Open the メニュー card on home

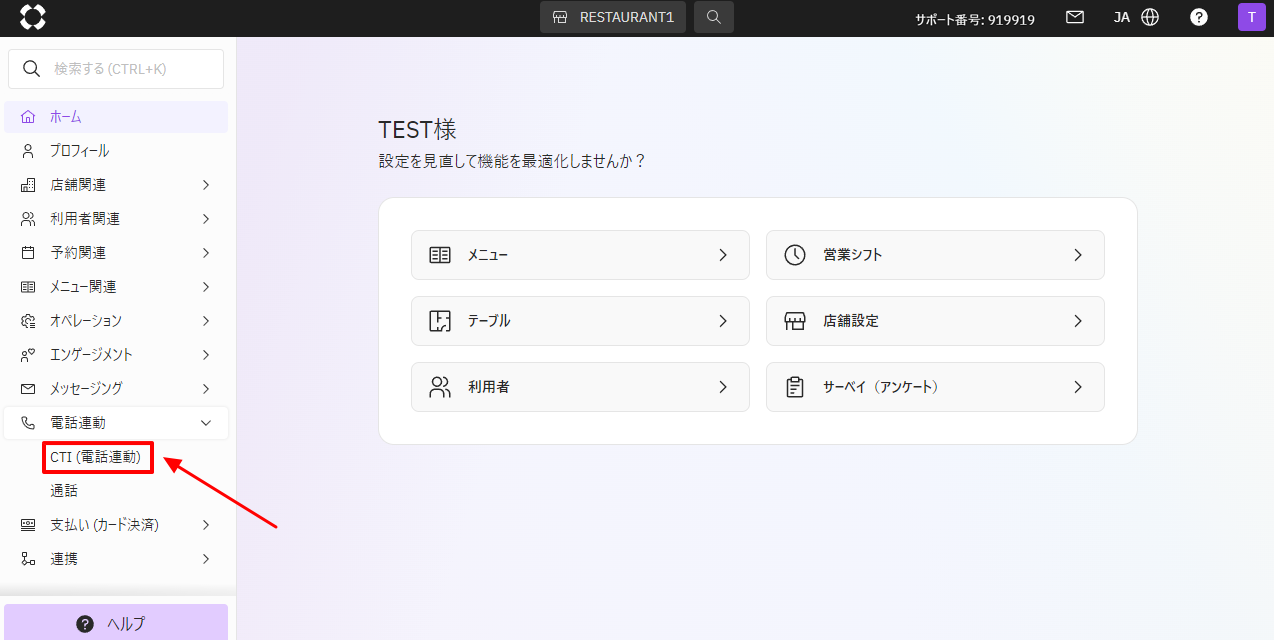coord(580,255)
